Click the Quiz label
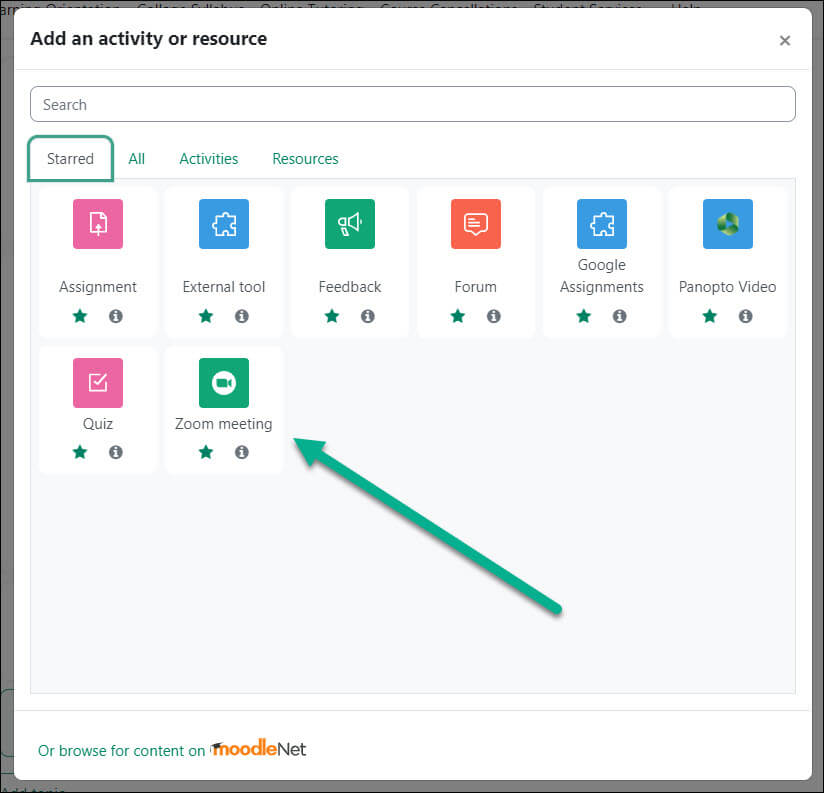 click(98, 424)
